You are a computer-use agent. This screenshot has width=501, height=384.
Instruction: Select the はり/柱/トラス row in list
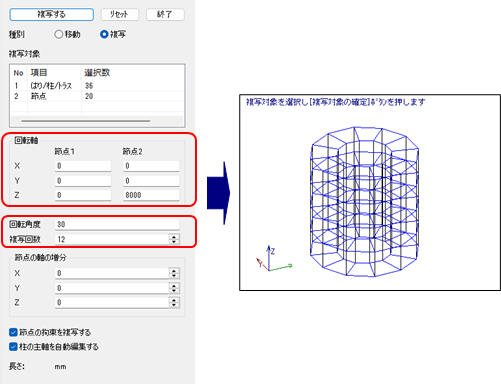tap(97, 86)
